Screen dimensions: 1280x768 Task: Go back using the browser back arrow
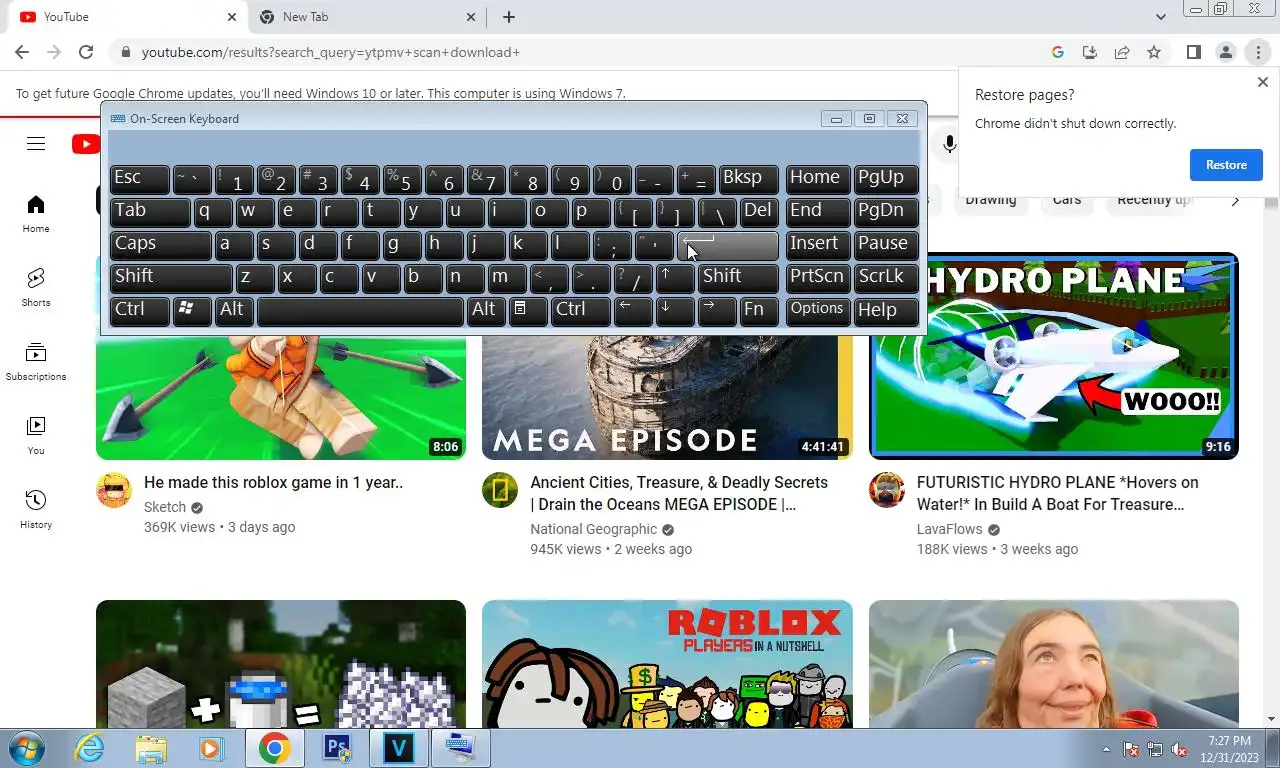click(x=22, y=52)
